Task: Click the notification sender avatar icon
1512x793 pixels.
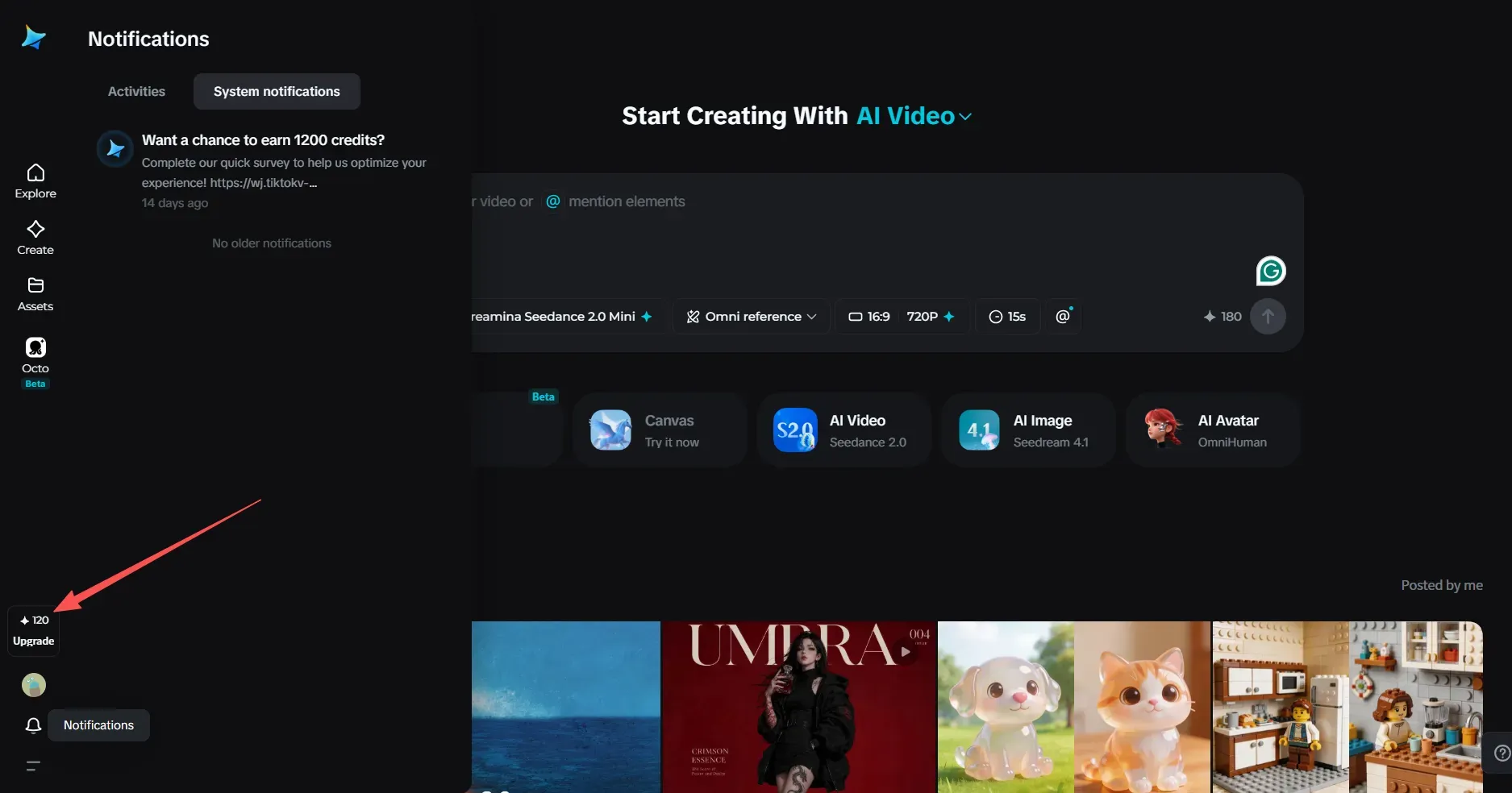Action: 115,149
